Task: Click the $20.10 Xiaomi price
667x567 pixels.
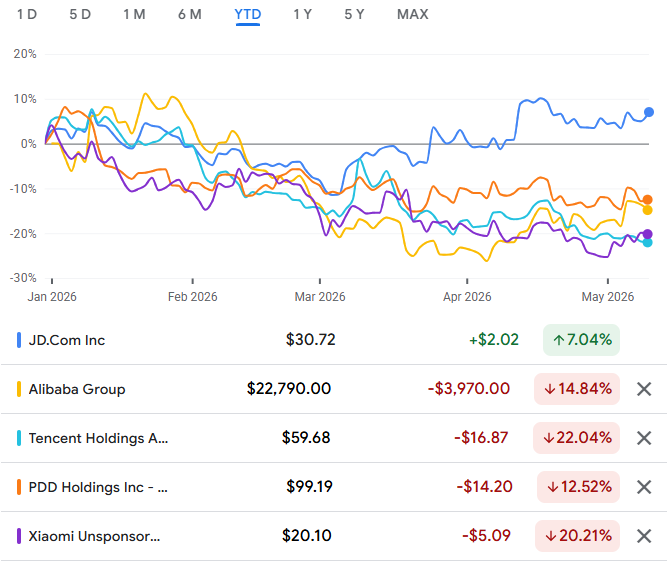Action: [x=307, y=536]
